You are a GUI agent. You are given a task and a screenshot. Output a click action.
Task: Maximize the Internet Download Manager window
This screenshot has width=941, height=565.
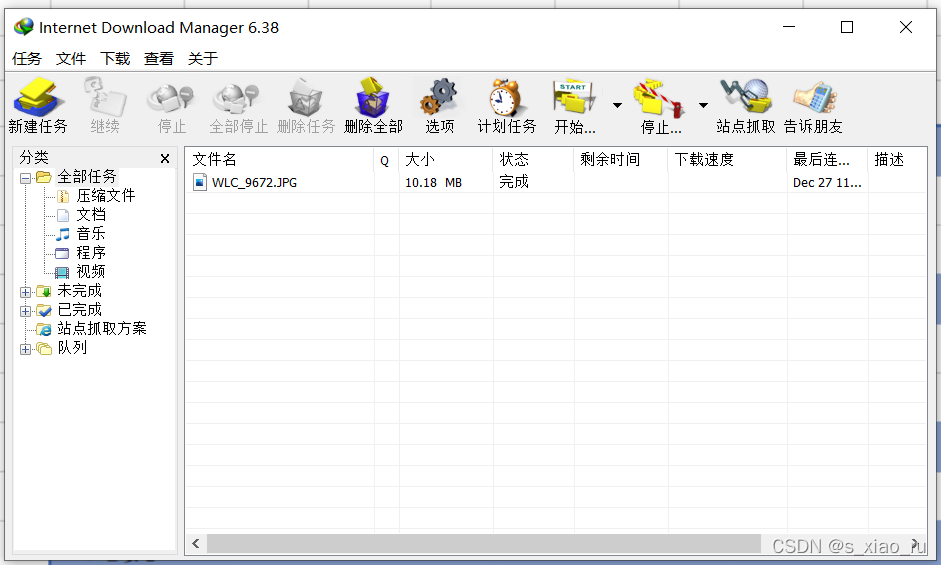pos(847,27)
